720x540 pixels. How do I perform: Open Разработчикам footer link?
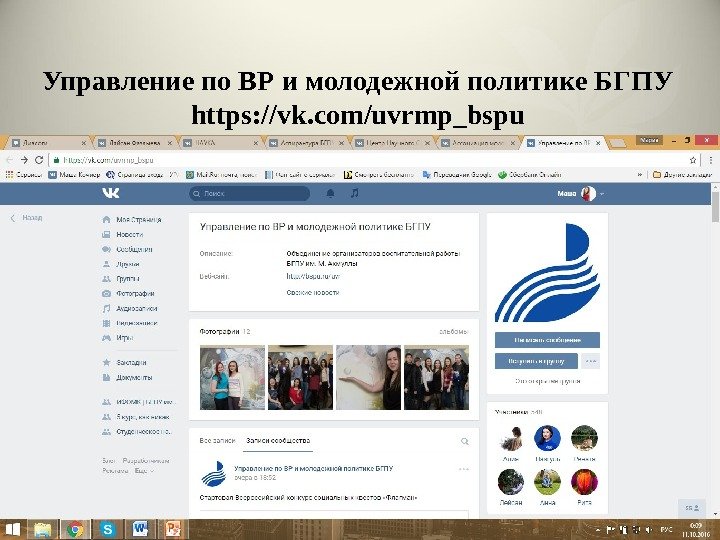146,461
